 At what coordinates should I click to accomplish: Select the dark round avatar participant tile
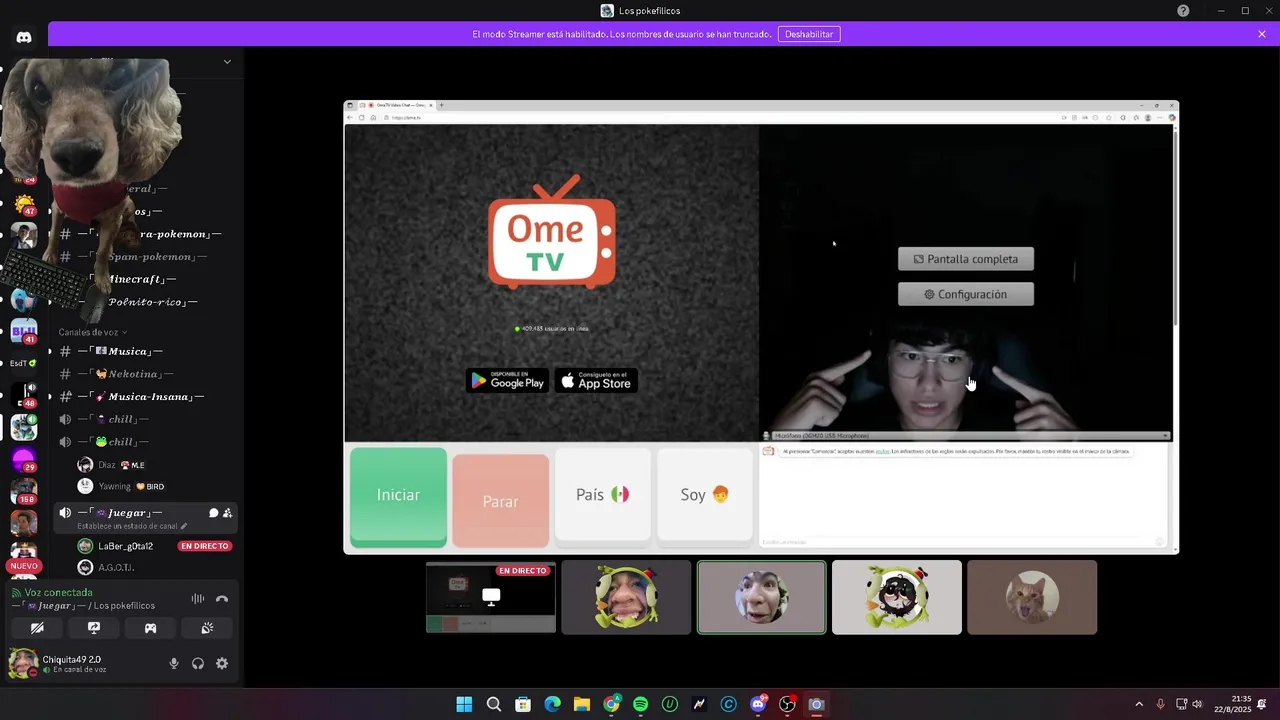pyautogui.click(x=897, y=597)
